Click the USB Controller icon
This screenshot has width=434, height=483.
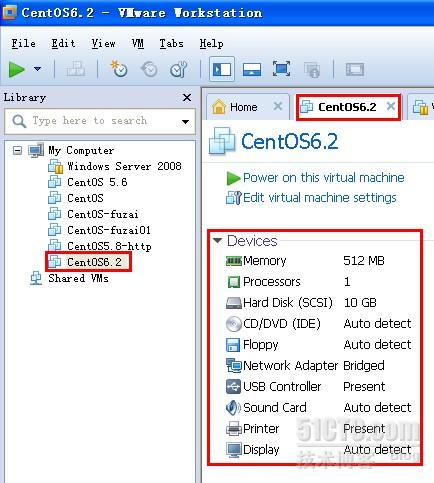(x=233, y=387)
